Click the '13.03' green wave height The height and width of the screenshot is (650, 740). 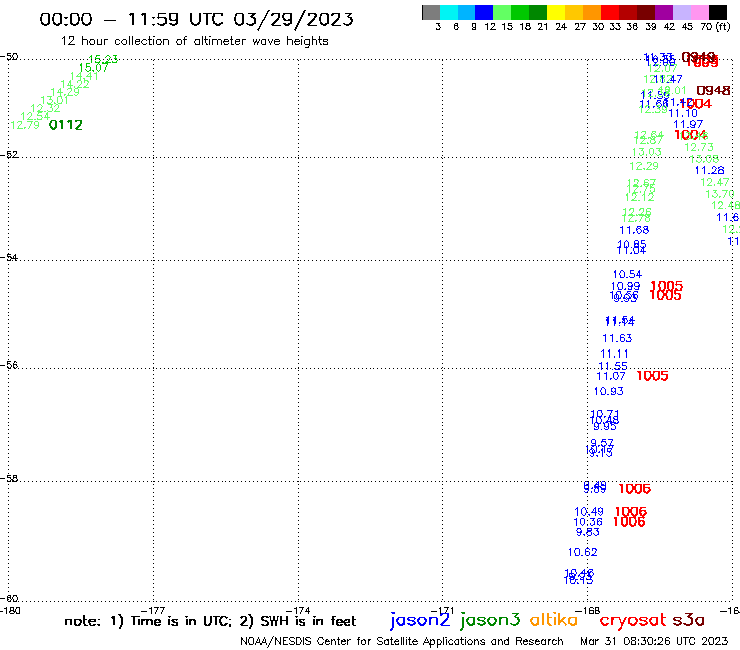click(647, 152)
